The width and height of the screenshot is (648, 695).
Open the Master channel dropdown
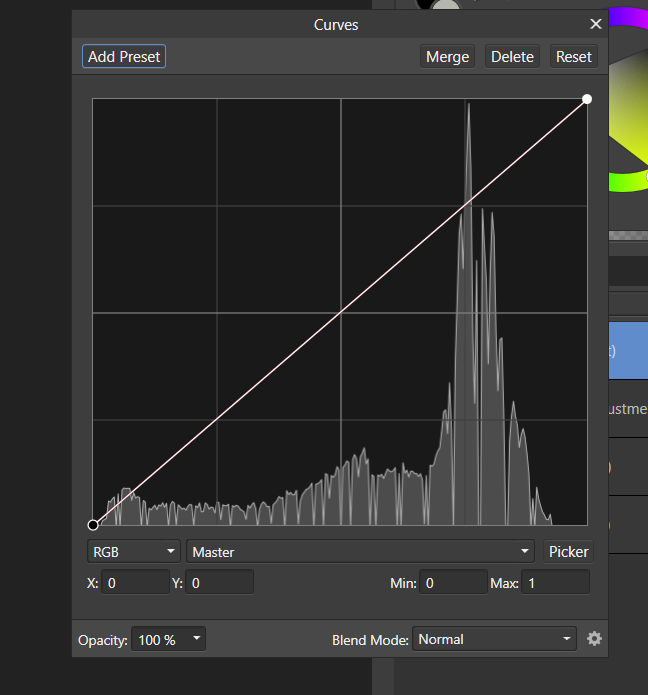360,551
